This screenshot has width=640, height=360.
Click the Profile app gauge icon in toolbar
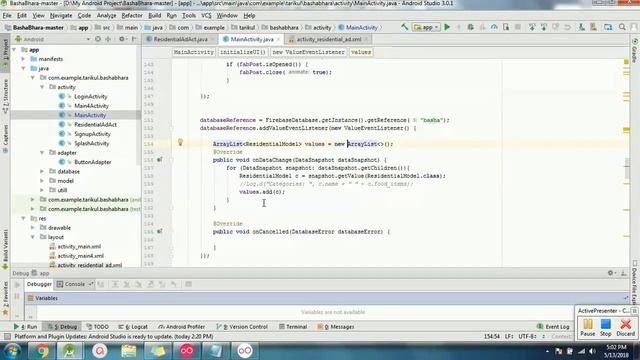click(x=494, y=27)
